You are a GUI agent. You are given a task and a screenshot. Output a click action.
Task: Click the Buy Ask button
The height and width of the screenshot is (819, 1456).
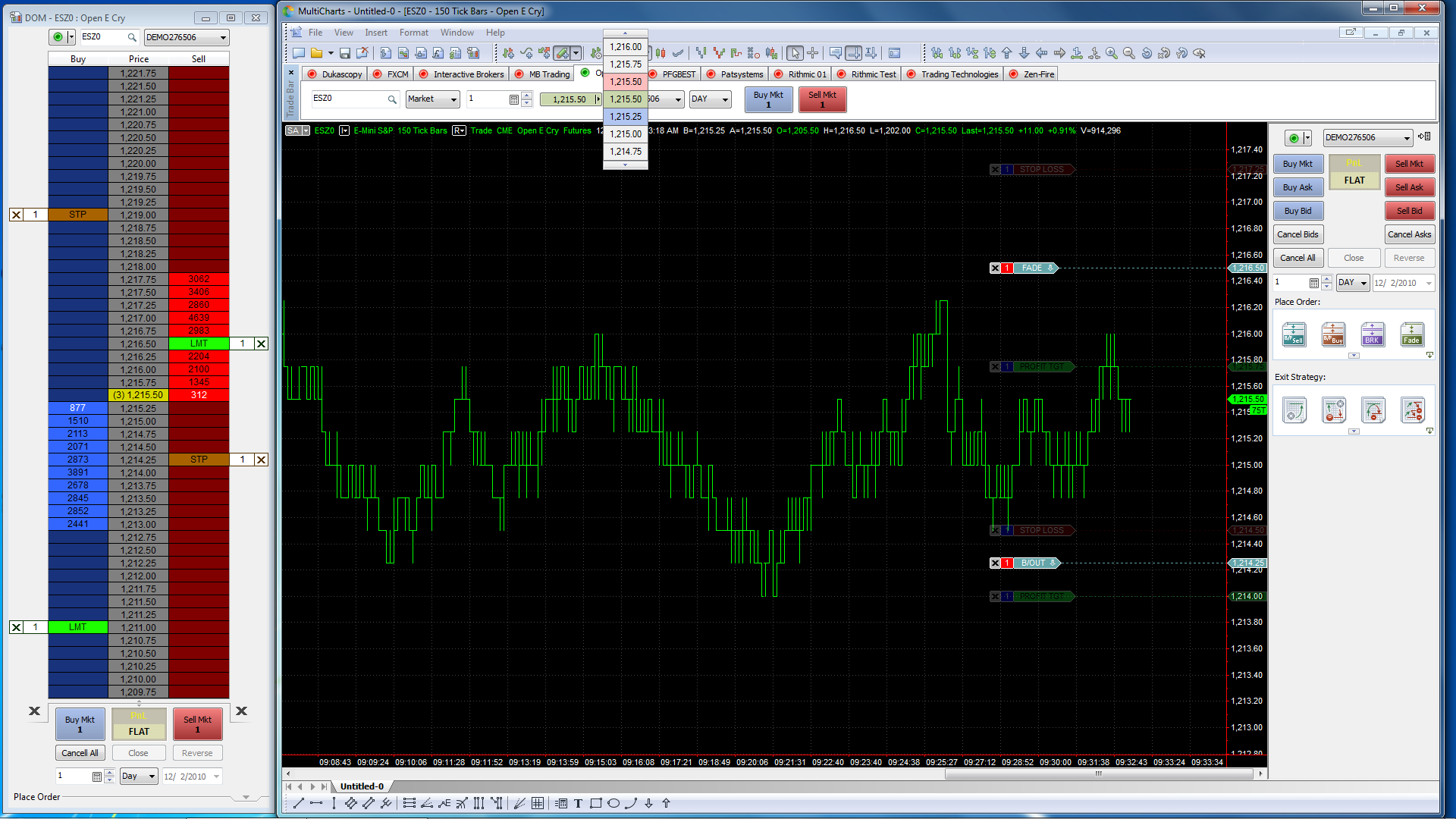pos(1298,187)
